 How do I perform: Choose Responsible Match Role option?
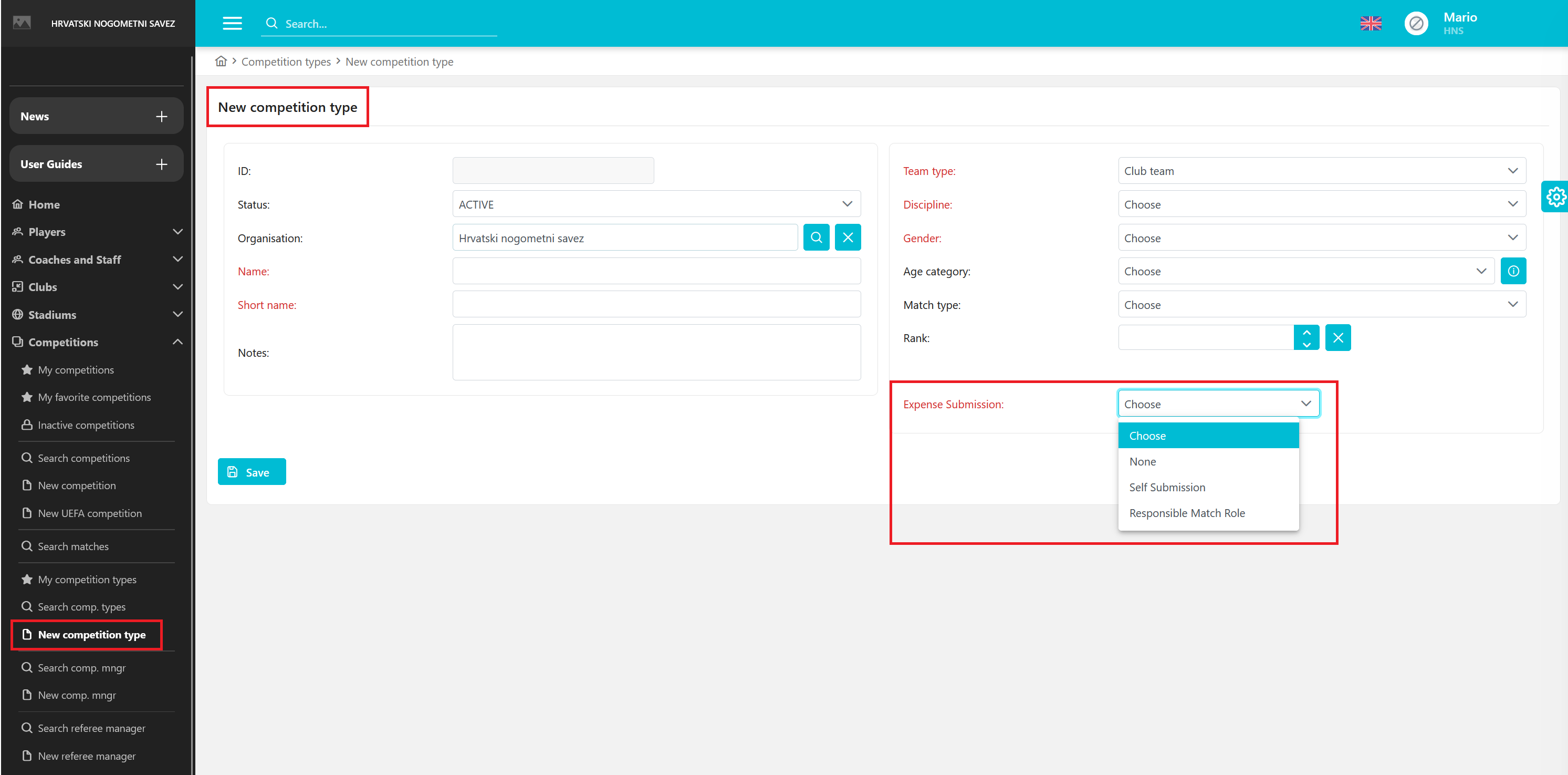[x=1186, y=512]
